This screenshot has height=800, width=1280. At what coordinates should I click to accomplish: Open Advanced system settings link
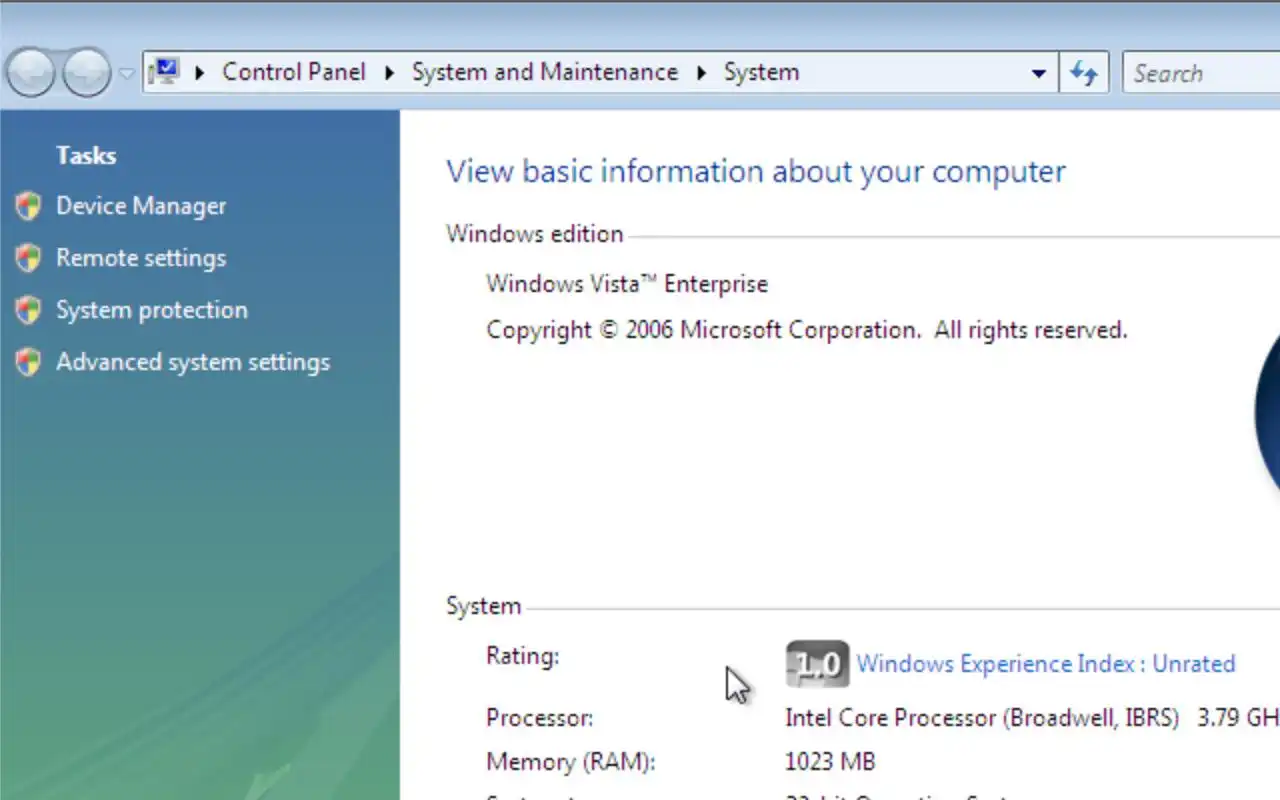point(193,362)
